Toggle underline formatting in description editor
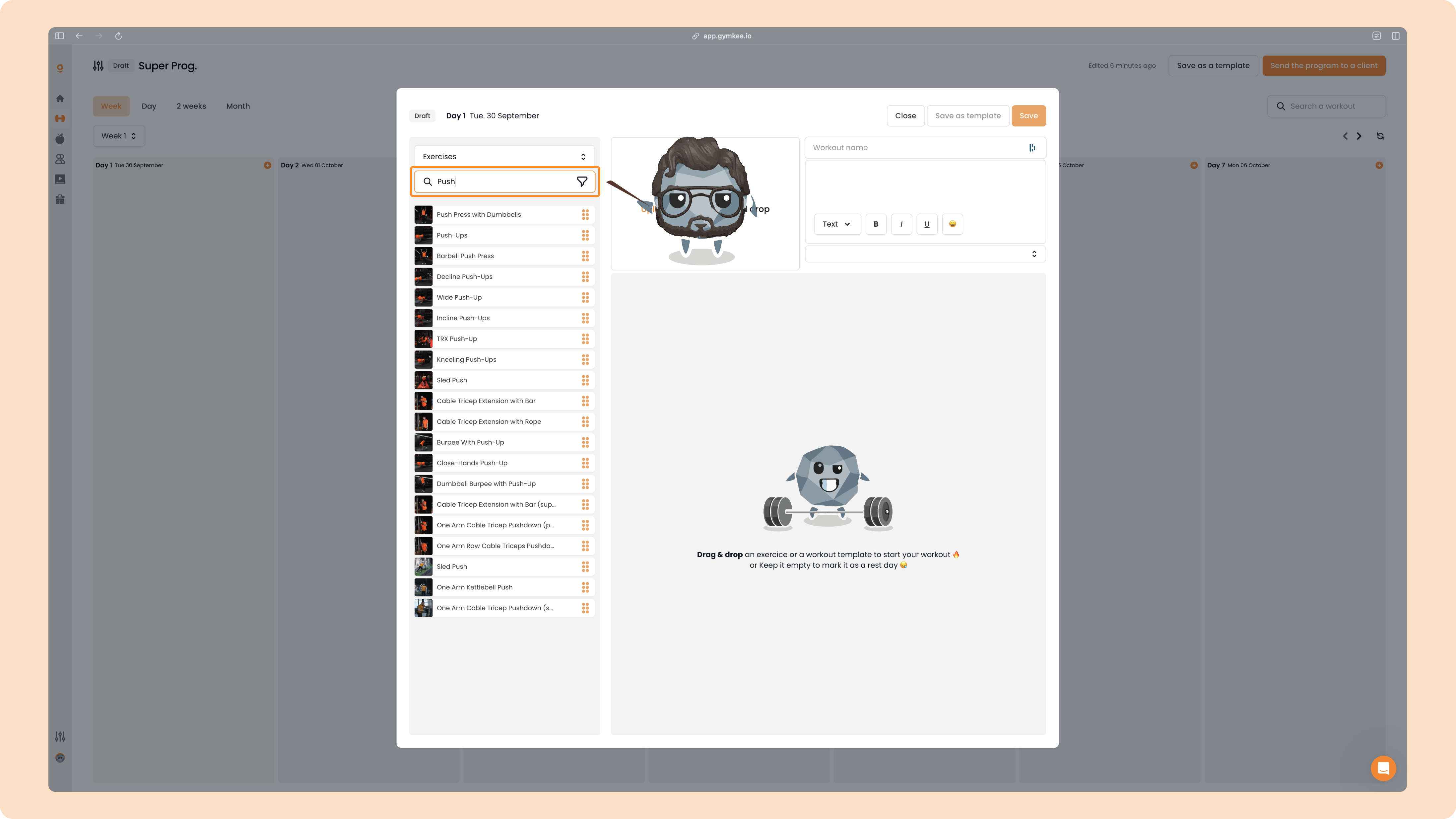The width and height of the screenshot is (1456, 819). click(927, 224)
